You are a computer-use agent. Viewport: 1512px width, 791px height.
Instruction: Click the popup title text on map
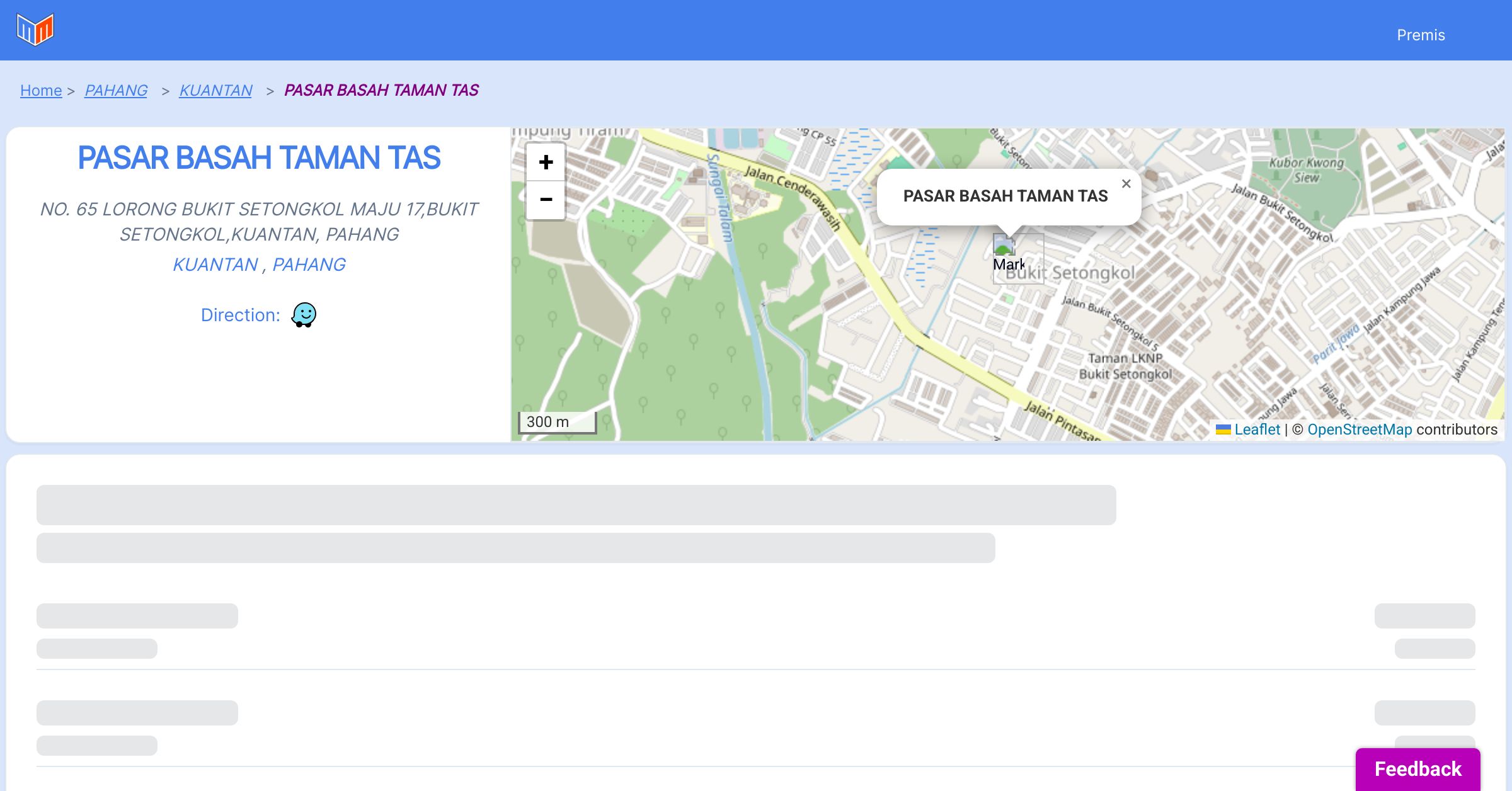click(1005, 196)
